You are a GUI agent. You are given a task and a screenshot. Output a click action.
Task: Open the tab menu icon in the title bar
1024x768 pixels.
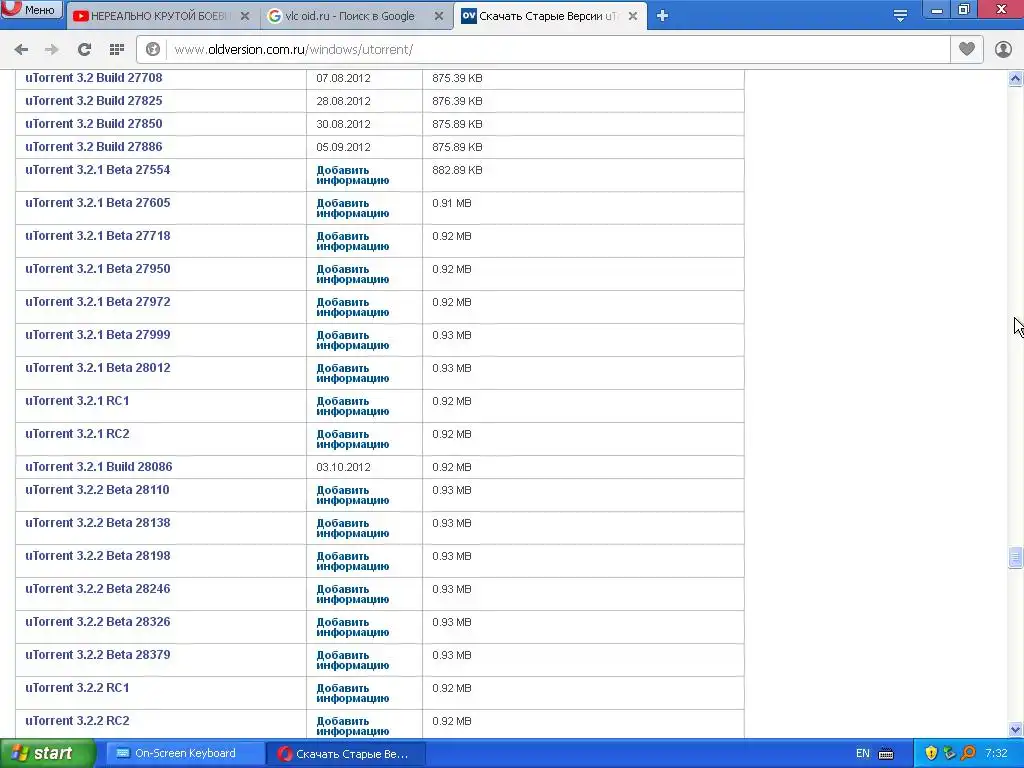900,16
